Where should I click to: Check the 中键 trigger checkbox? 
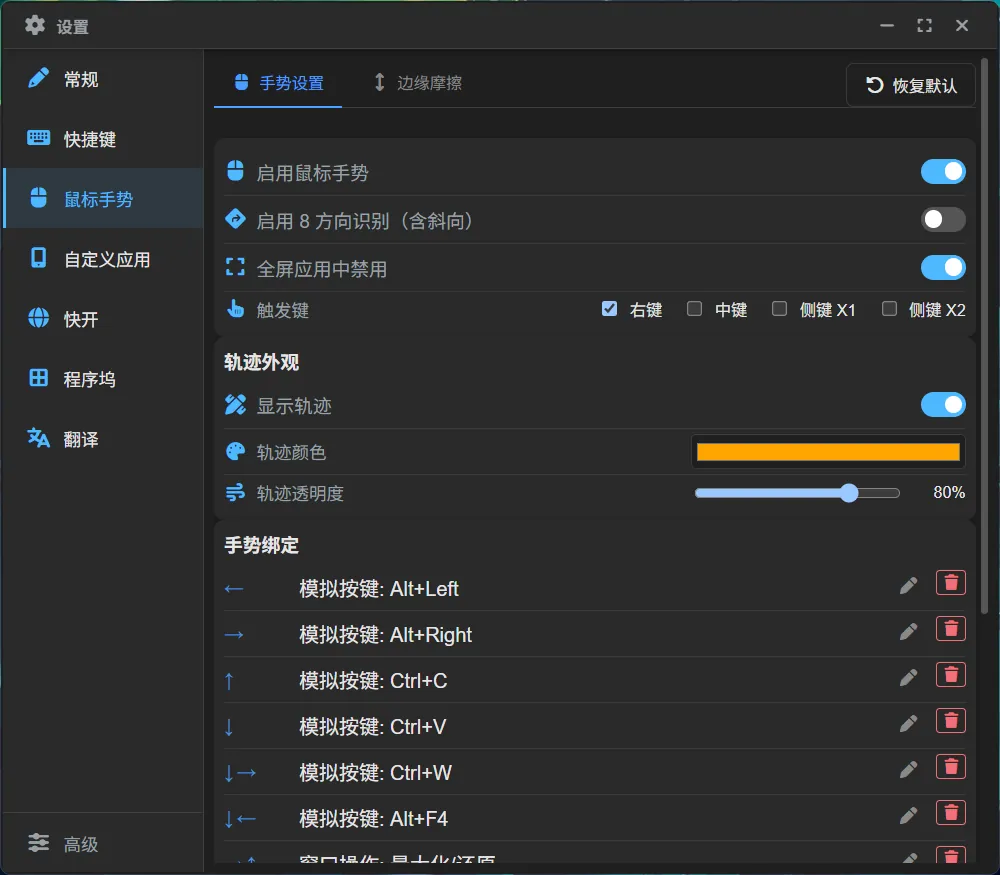(x=695, y=309)
